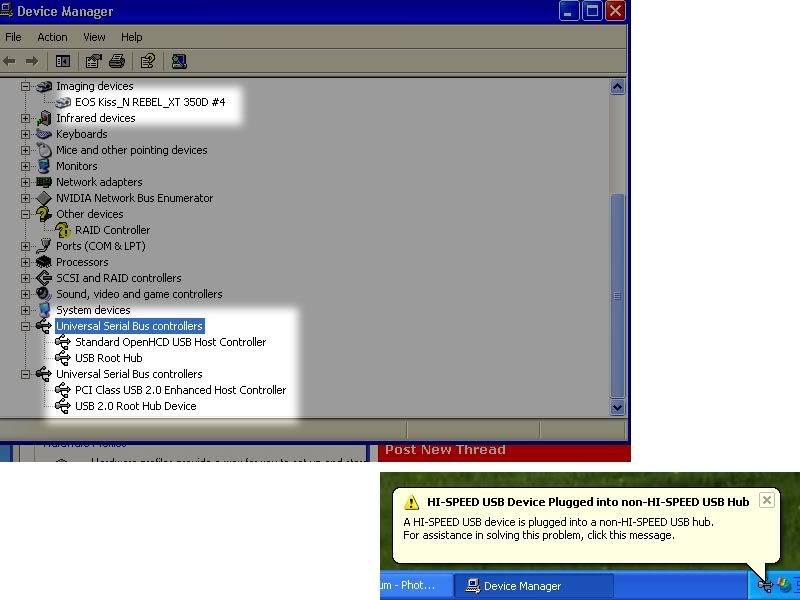Image resolution: width=800 pixels, height=600 pixels.
Task: Expand the SCSI and RAID controllers branch
Action: [x=25, y=278]
